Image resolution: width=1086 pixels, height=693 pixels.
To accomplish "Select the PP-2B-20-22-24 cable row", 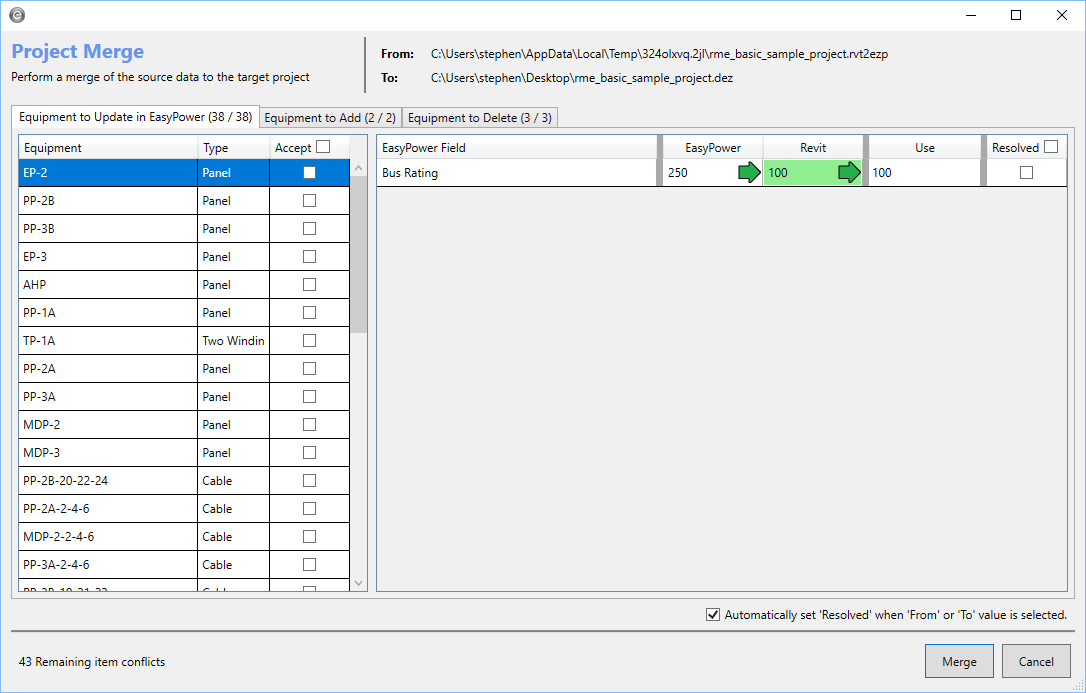I will [108, 481].
